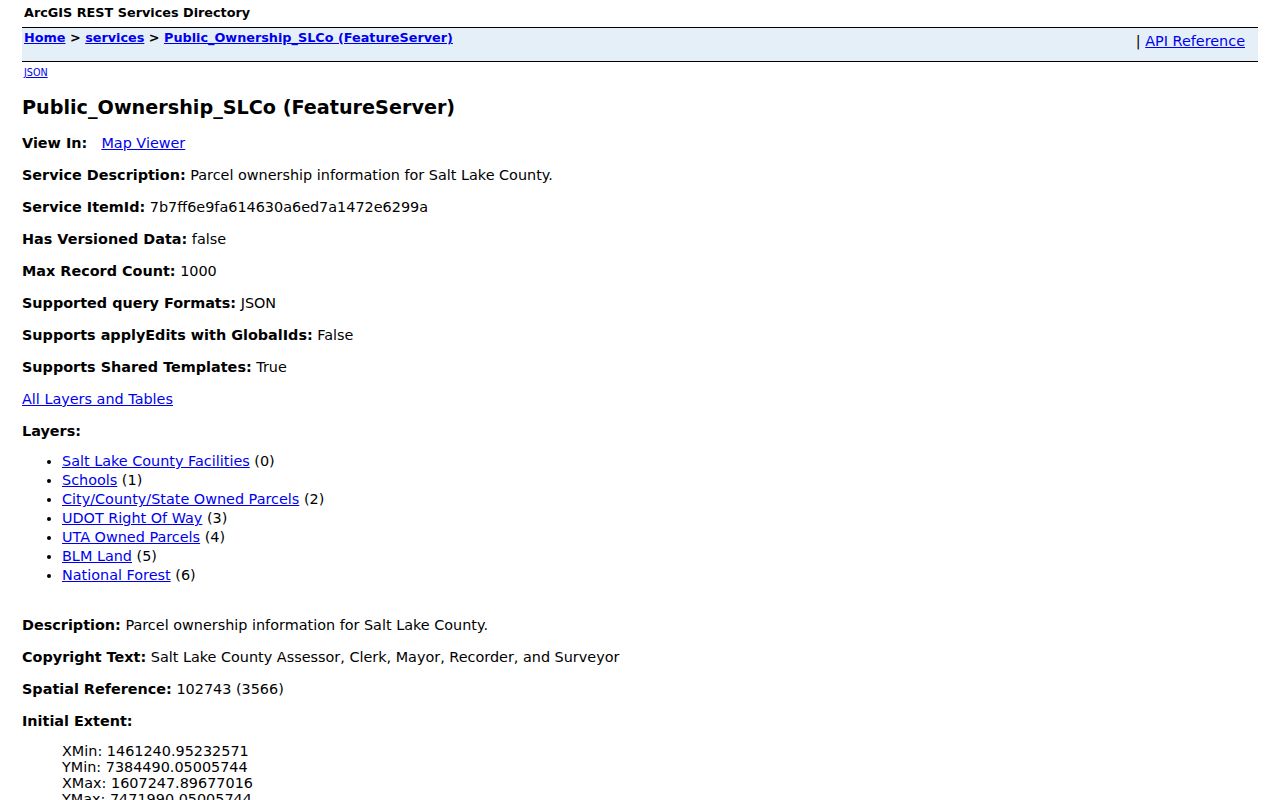Open the UTA Owned Parcels layer
This screenshot has width=1280, height=800.
point(131,537)
